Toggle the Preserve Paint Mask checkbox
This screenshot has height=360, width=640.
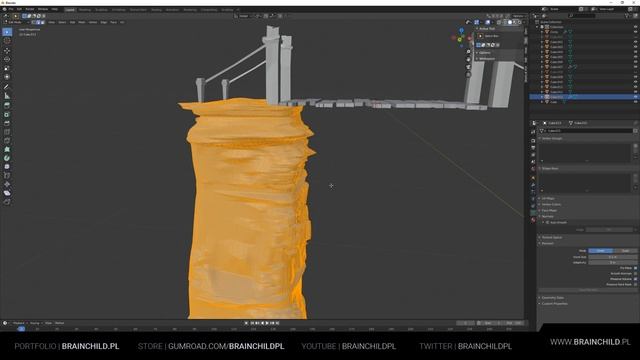tap(635, 284)
